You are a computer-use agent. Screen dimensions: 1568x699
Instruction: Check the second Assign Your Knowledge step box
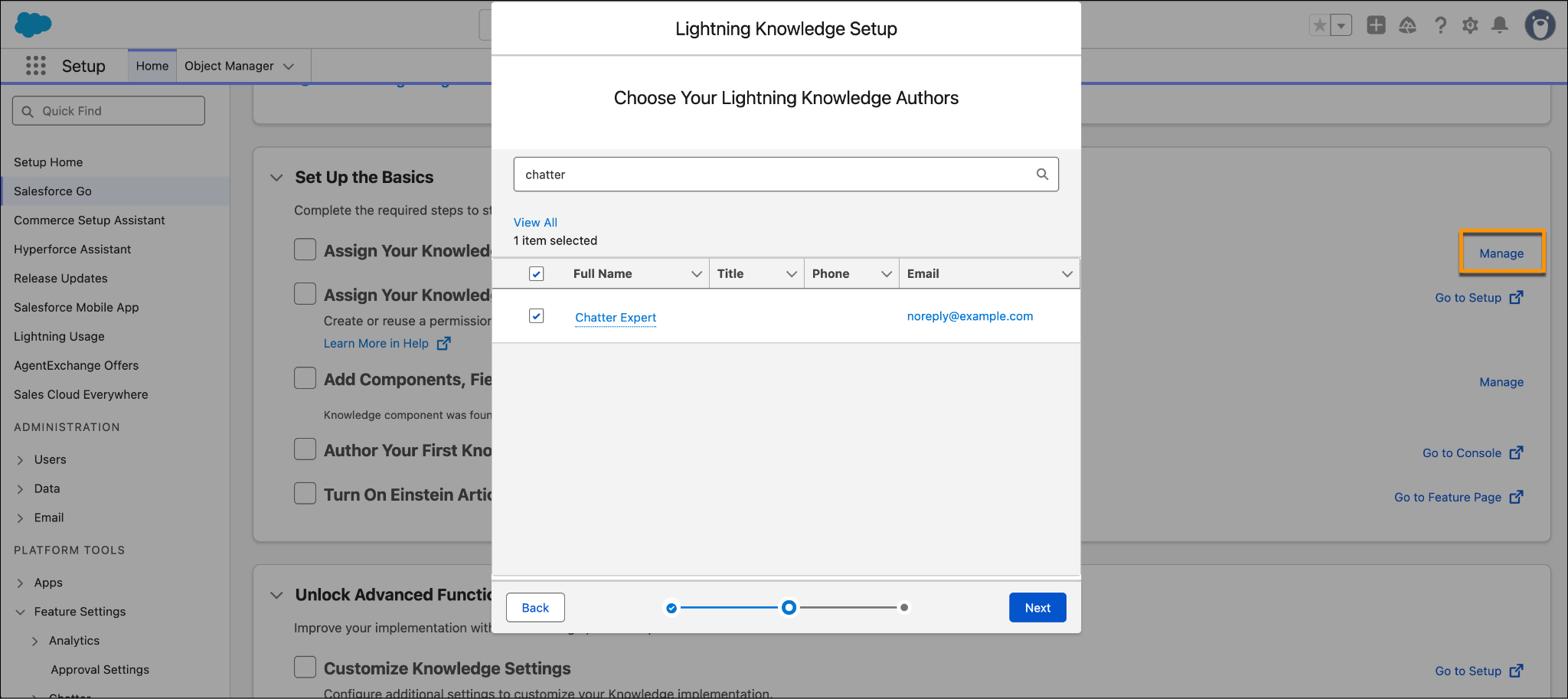click(305, 294)
